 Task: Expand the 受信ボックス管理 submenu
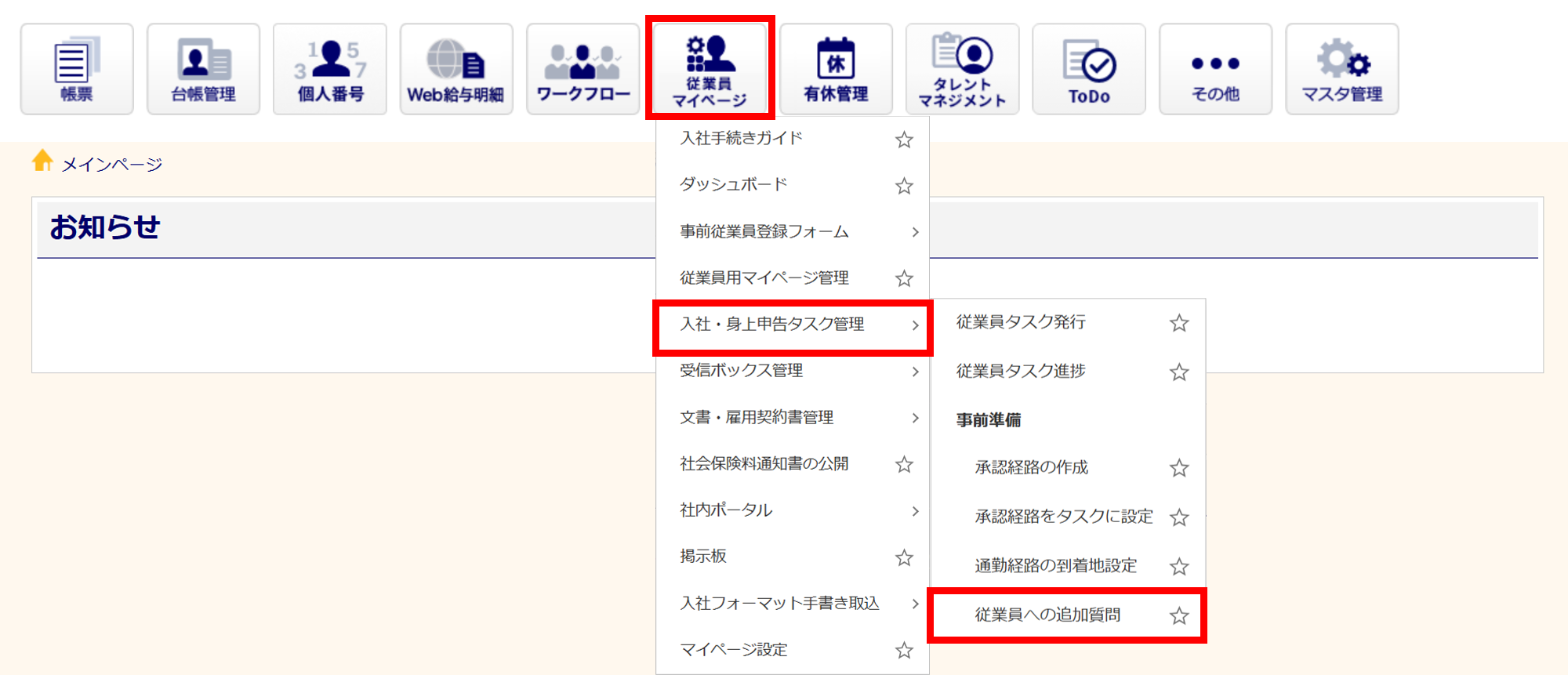pyautogui.click(x=792, y=371)
